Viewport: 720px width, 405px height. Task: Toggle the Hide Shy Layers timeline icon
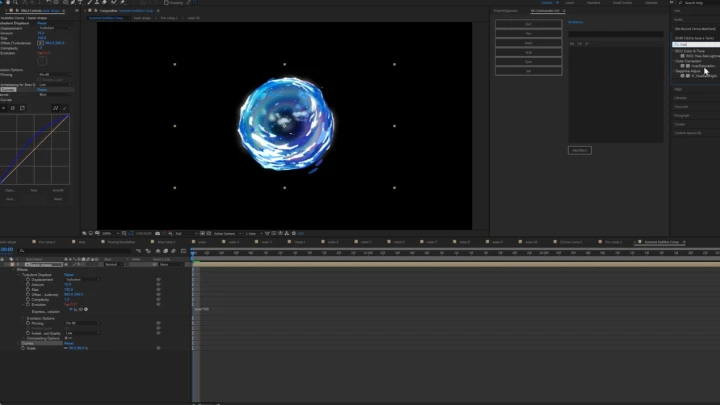[x=158, y=251]
